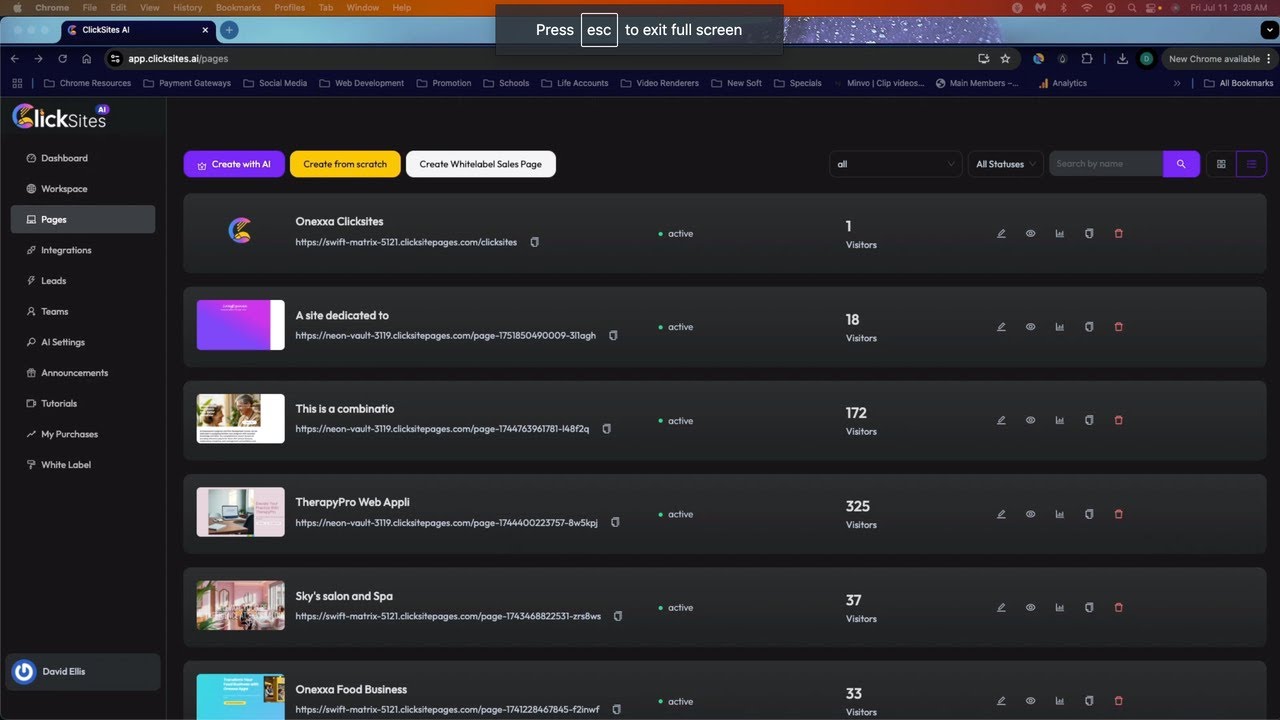Preview Onexxa Clicksites with the eye icon
The height and width of the screenshot is (720, 1280).
[x=1030, y=234]
